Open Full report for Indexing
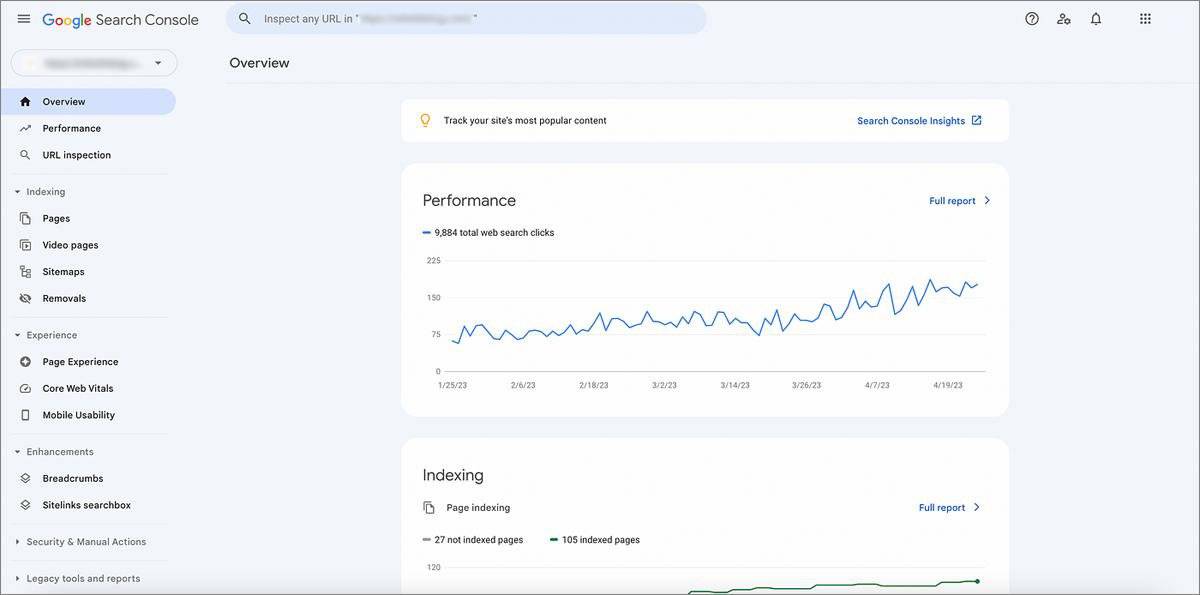Screen dimensions: 1200x595 [942, 508]
